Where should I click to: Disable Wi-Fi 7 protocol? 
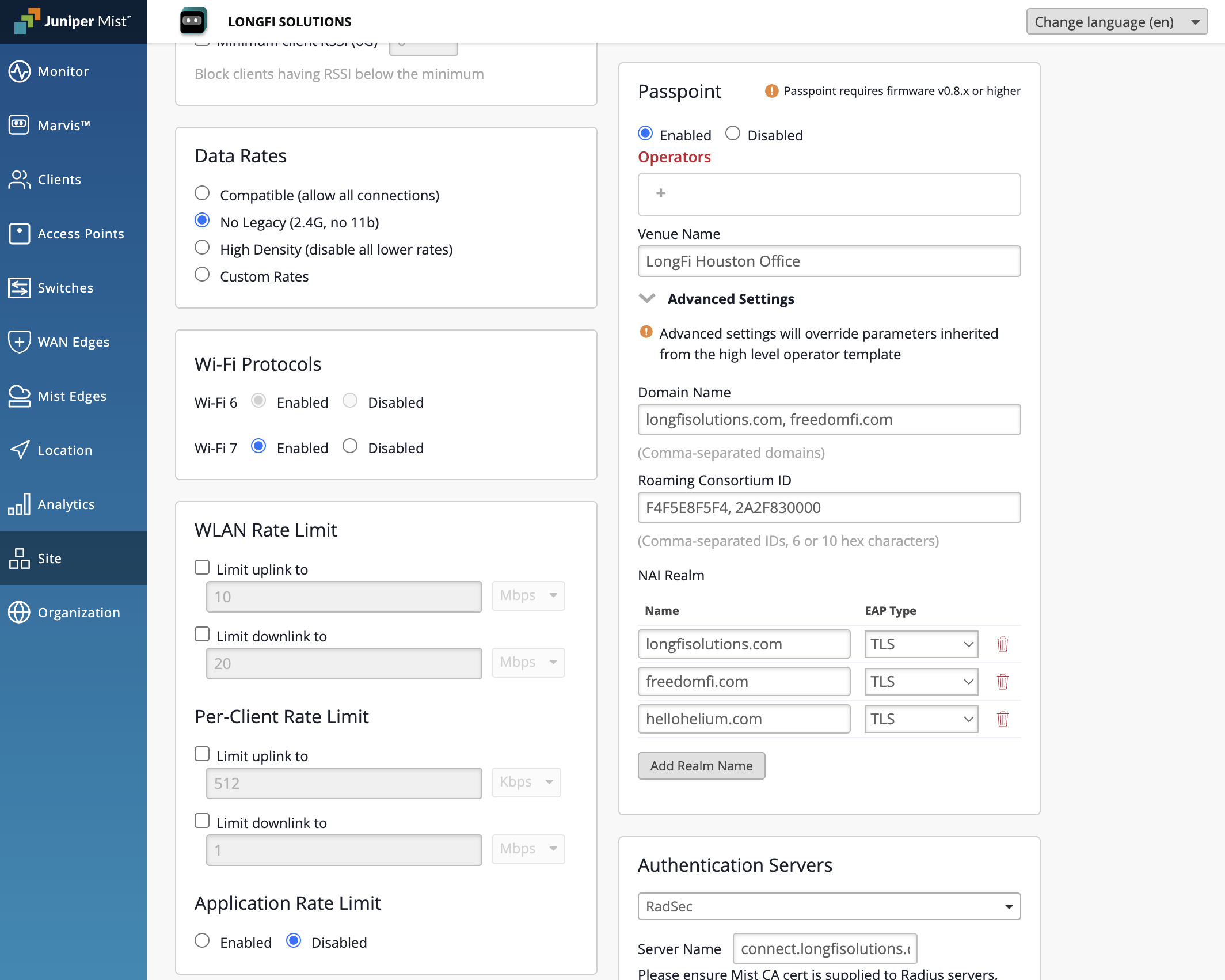click(x=350, y=446)
